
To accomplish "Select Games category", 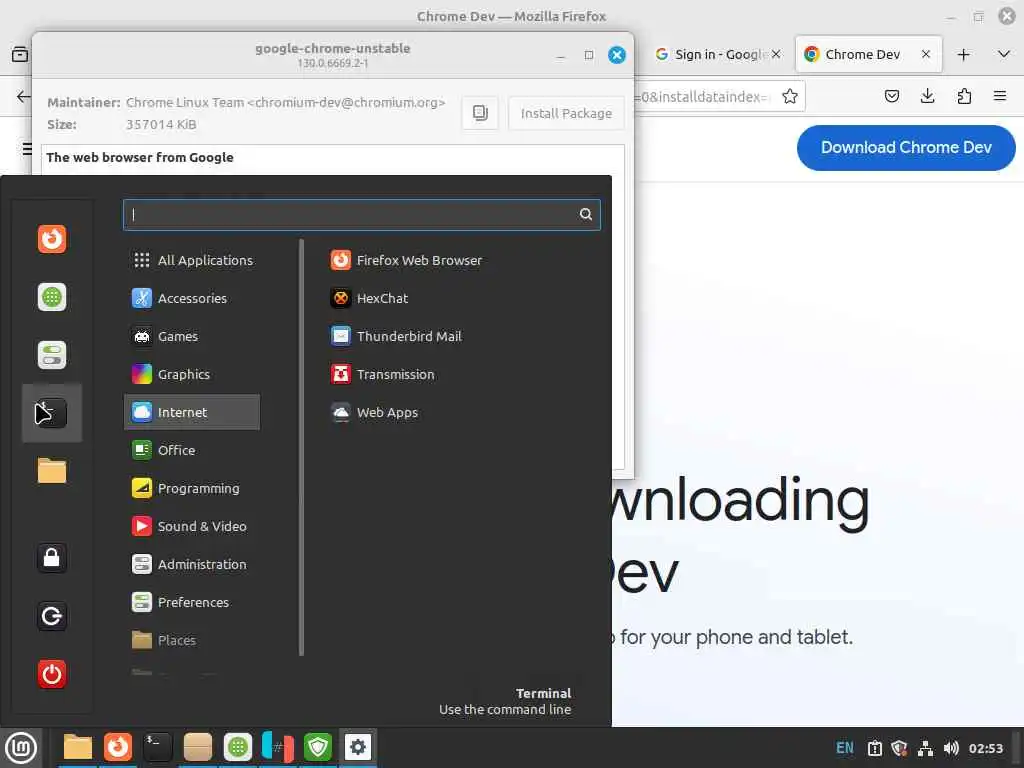I will 192,336.
